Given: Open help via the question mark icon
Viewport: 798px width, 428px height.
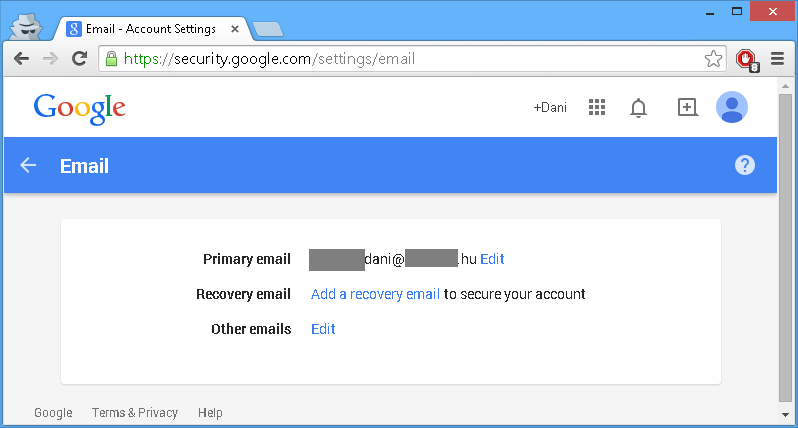Looking at the screenshot, I should point(745,165).
